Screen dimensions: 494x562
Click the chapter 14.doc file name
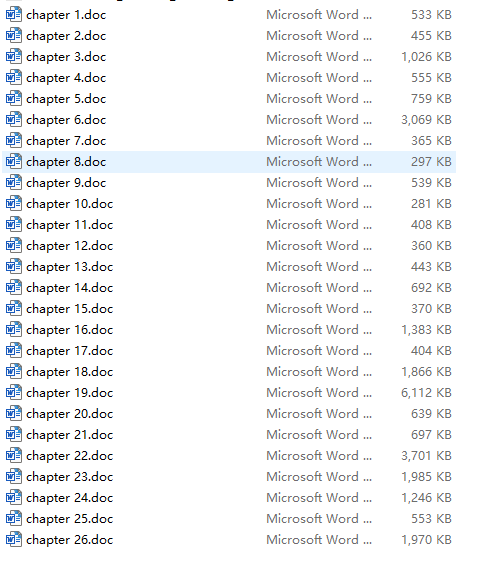(x=70, y=288)
